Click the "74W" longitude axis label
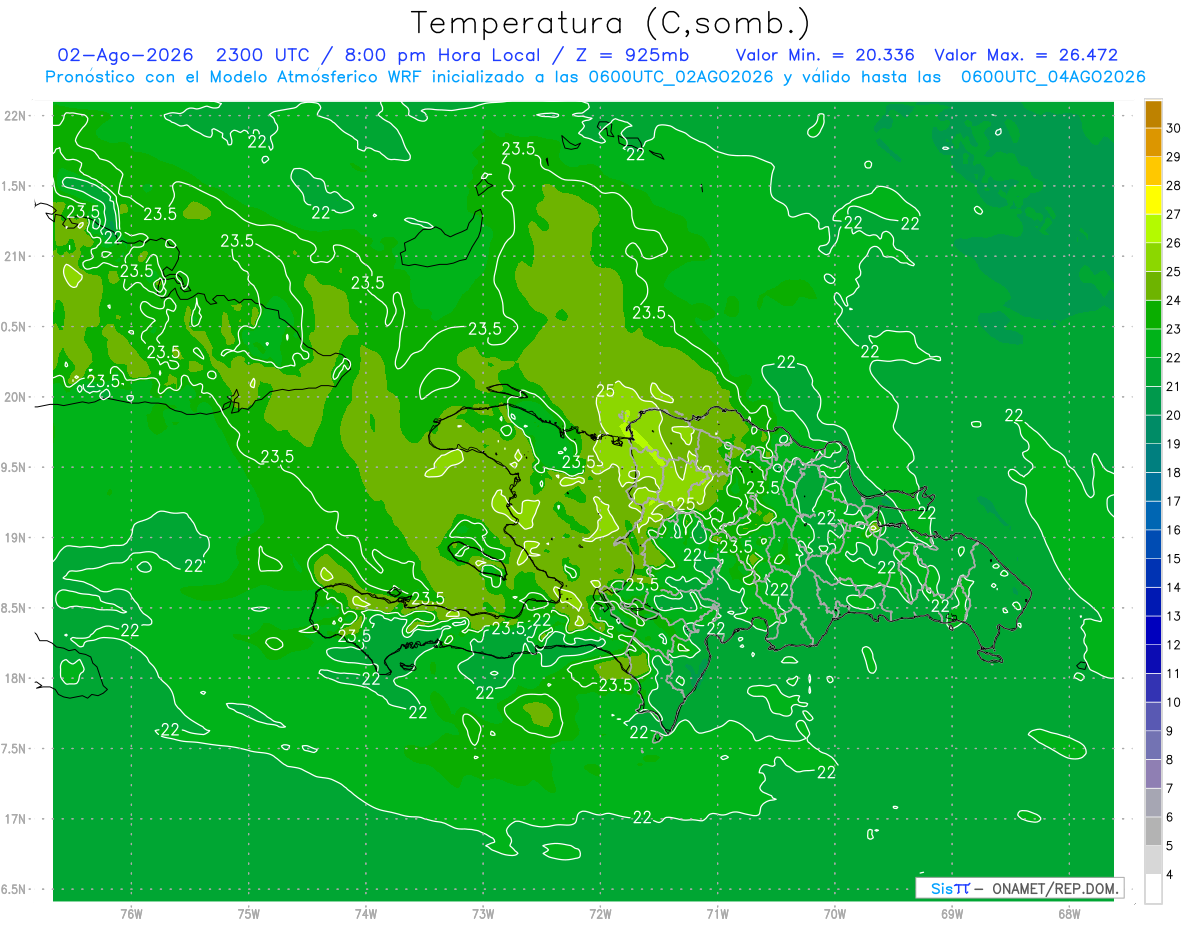Viewport: 1200px width, 927px height. point(366,913)
